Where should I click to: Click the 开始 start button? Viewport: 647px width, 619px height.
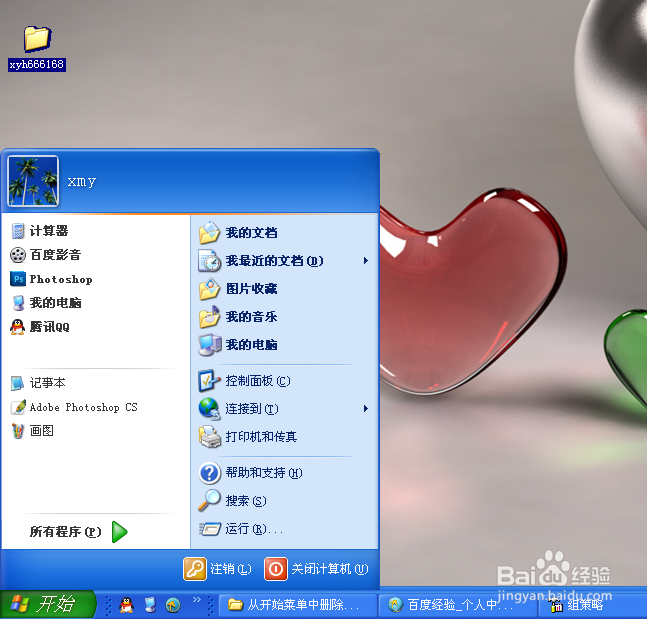click(48, 605)
